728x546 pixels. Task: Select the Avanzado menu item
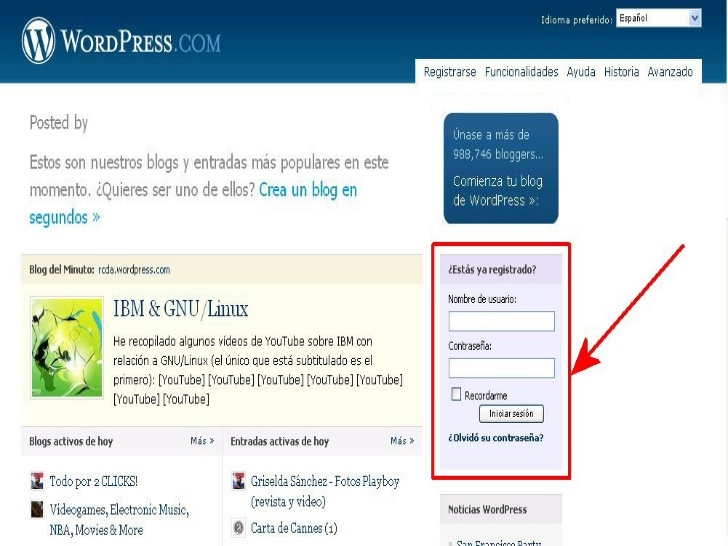click(670, 72)
